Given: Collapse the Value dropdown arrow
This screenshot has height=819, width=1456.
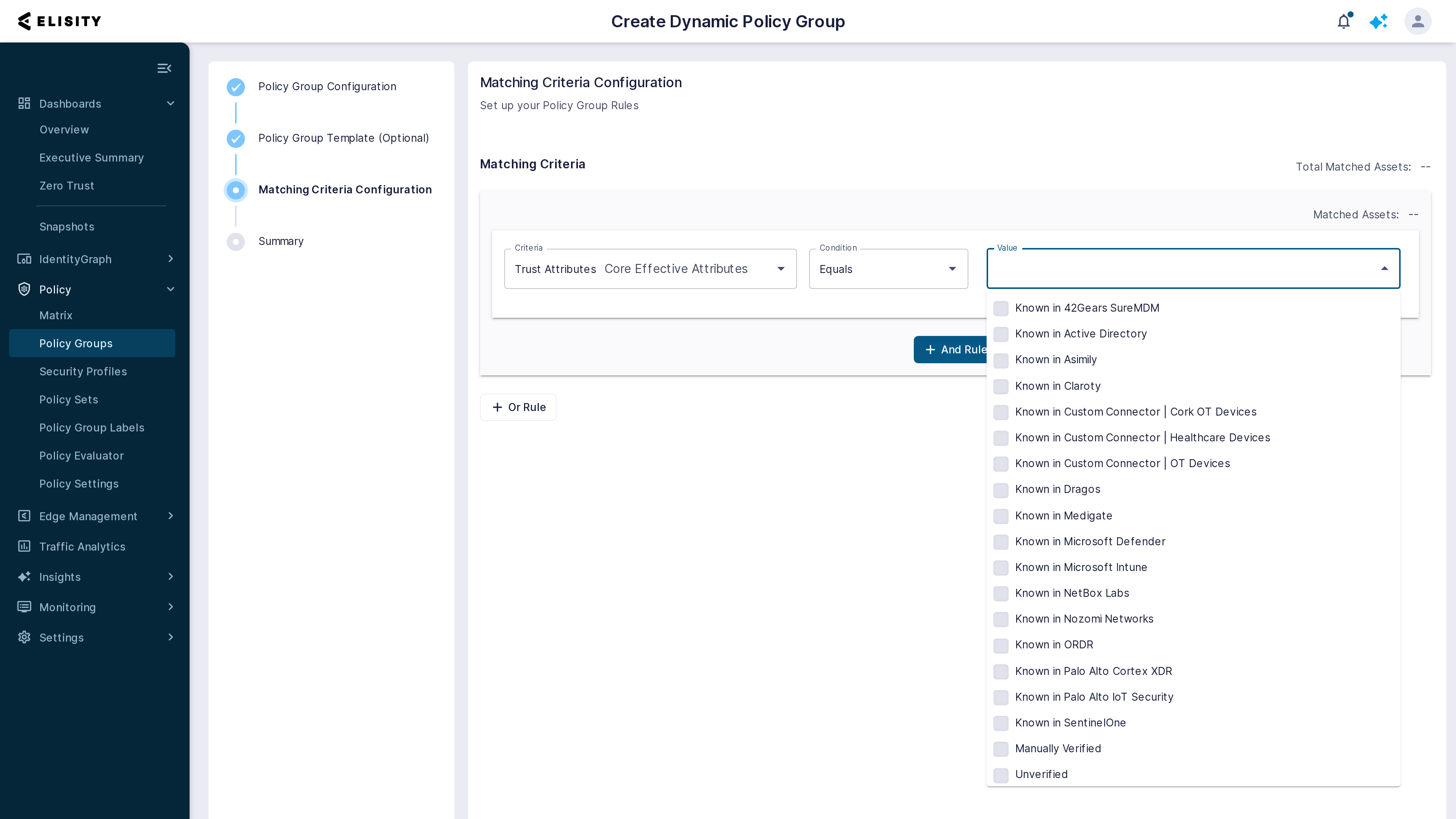Looking at the screenshot, I should tap(1384, 268).
